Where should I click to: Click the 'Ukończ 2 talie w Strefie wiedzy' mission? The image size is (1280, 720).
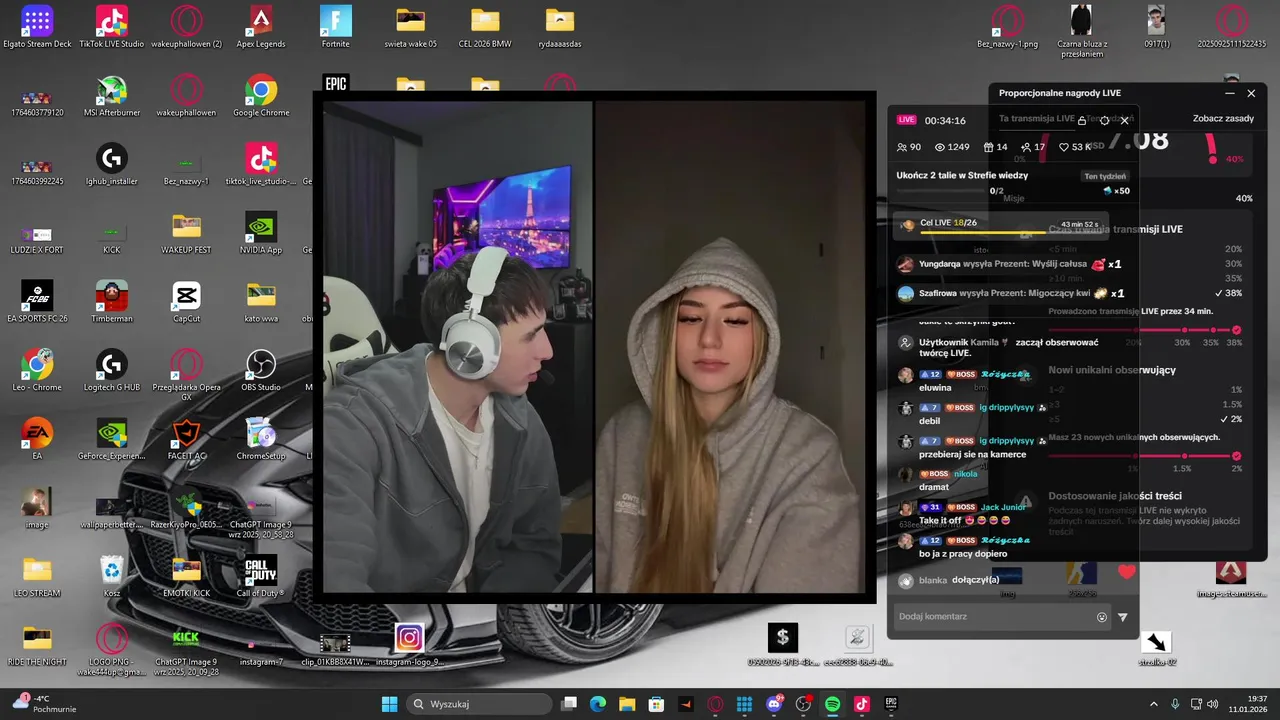tap(962, 175)
